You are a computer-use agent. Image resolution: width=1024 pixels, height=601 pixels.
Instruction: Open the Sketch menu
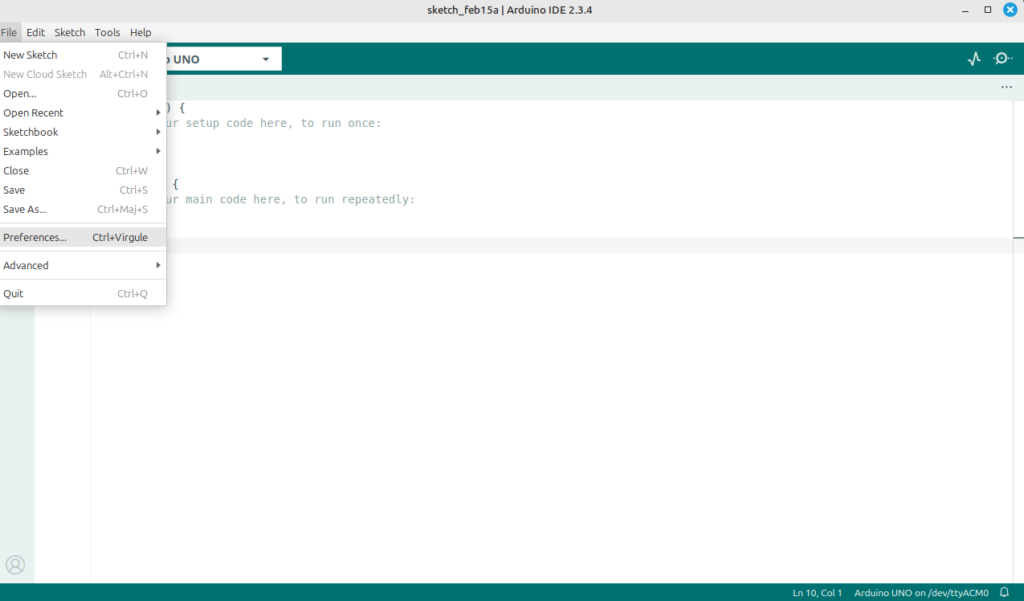click(70, 32)
